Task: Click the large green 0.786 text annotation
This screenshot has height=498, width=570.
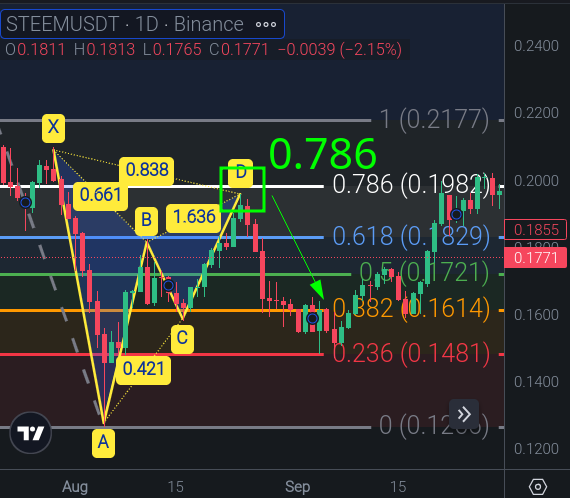Action: (x=323, y=154)
